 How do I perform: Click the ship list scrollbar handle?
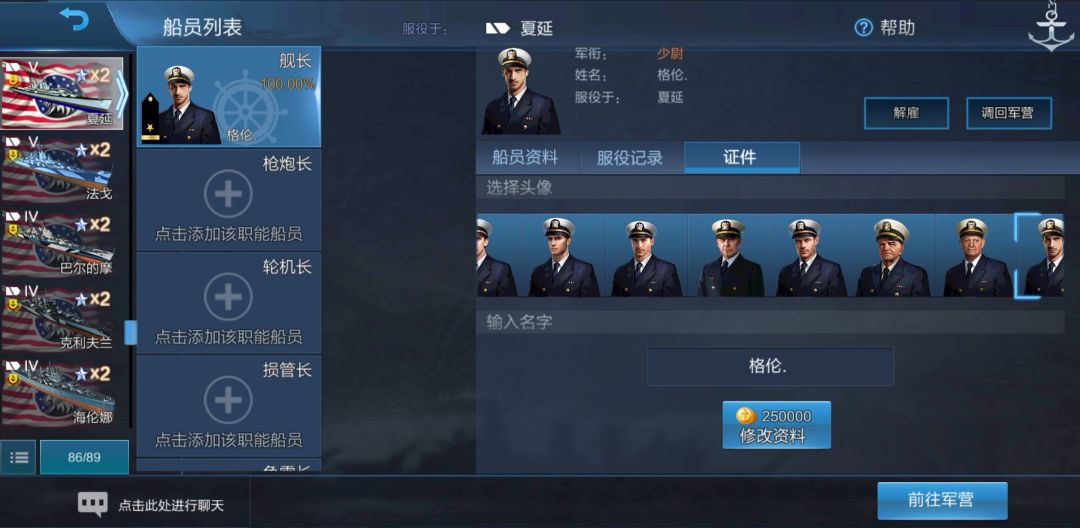click(130, 332)
